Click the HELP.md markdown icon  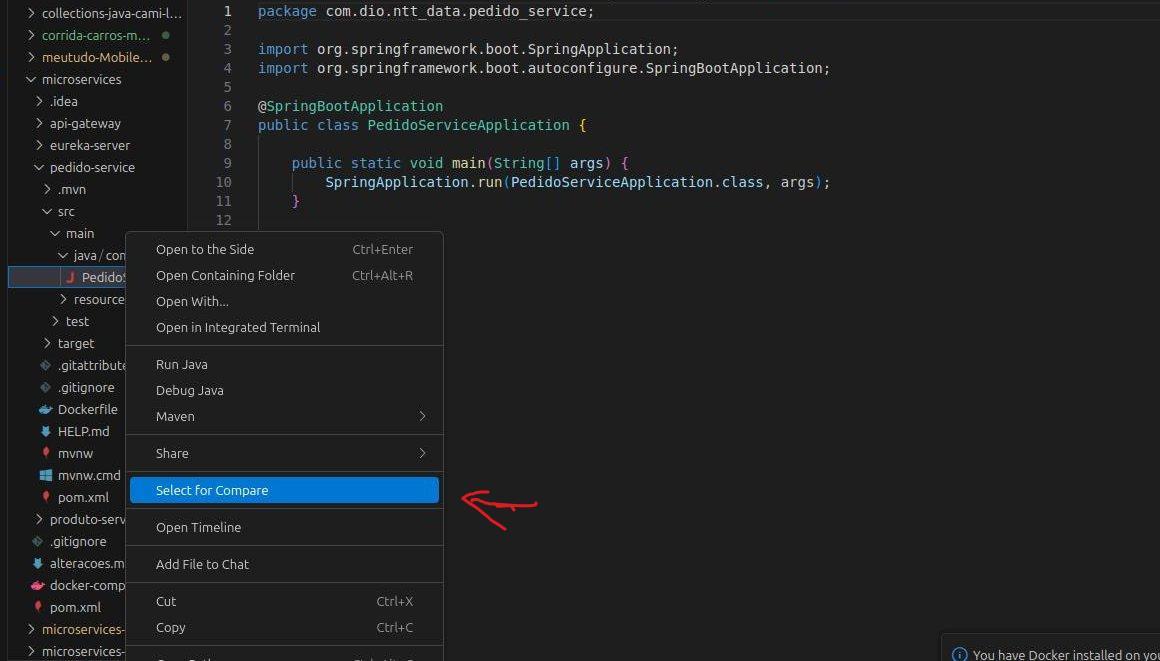(x=46, y=432)
